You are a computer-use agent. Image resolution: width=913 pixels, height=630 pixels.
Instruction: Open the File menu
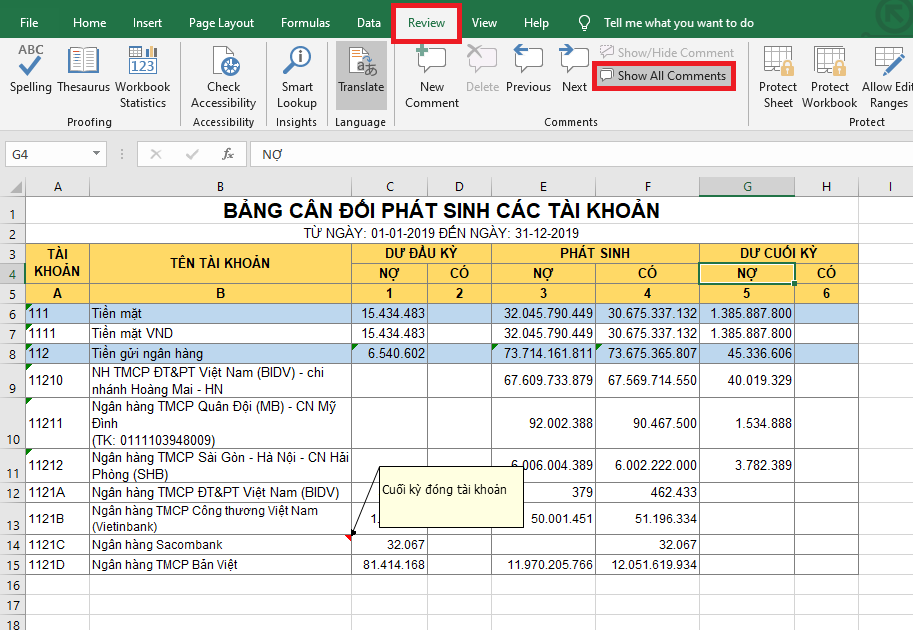click(x=30, y=23)
